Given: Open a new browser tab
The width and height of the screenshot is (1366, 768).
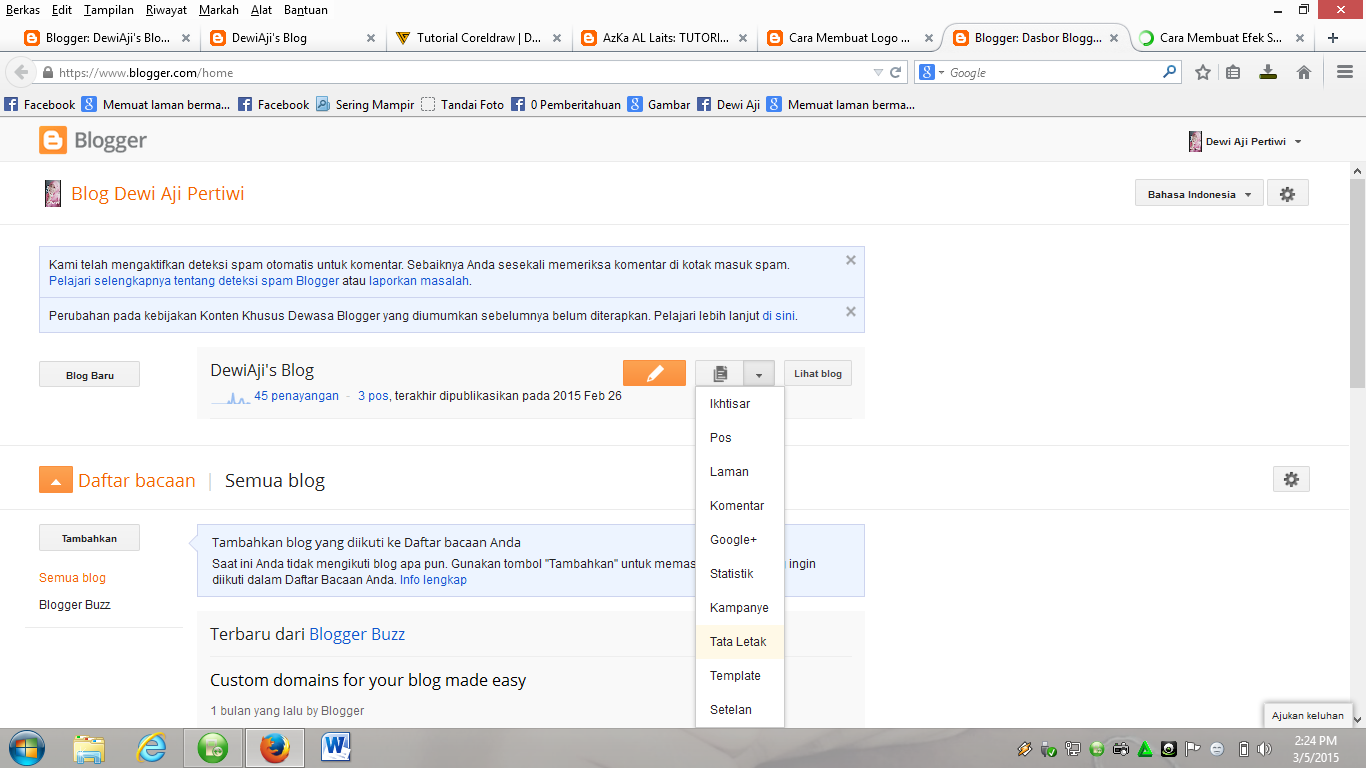Looking at the screenshot, I should point(1333,38).
